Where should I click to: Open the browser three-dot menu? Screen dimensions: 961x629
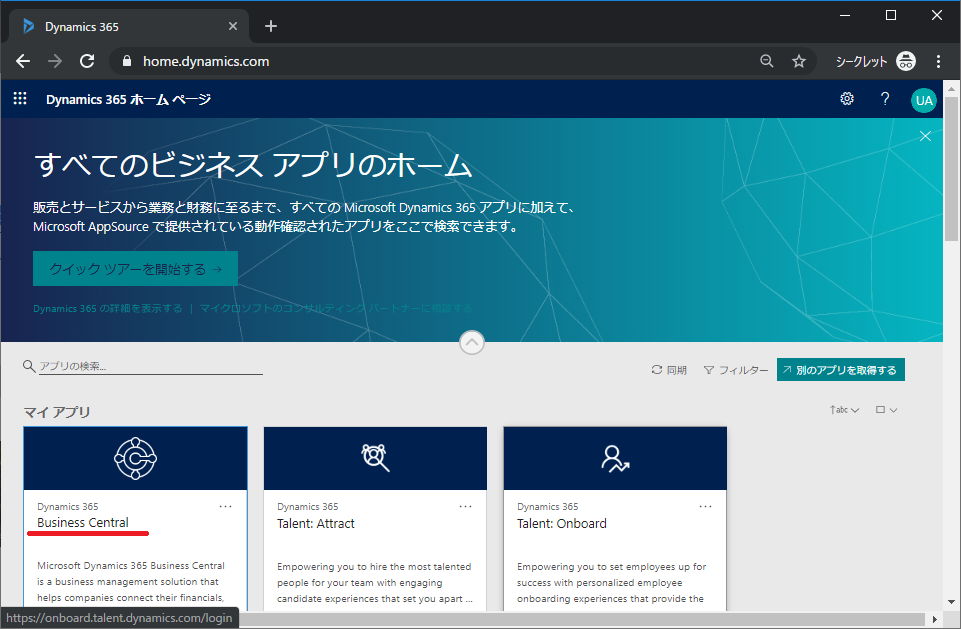coord(938,61)
